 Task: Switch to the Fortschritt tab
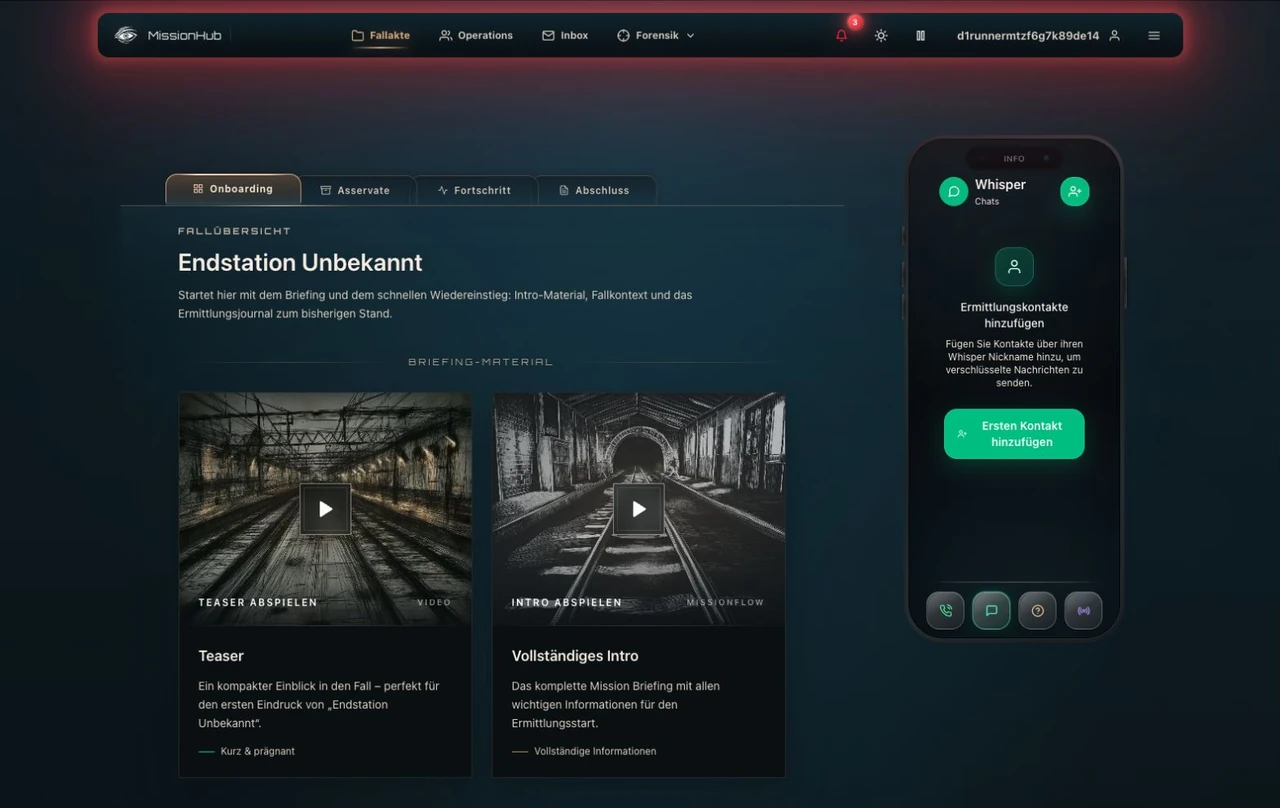[475, 190]
